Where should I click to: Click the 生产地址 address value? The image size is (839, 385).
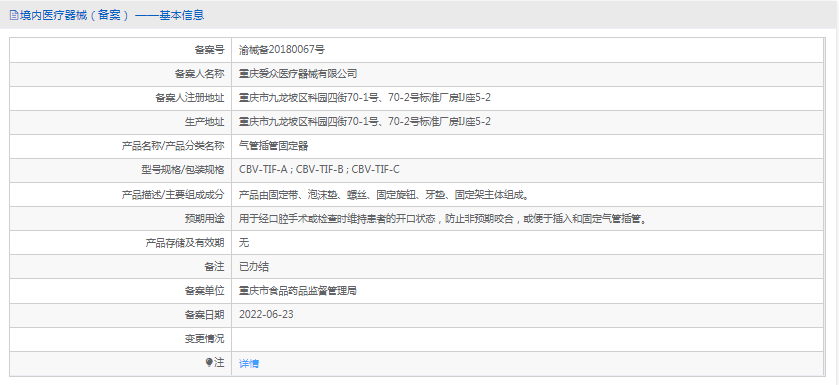coord(365,122)
